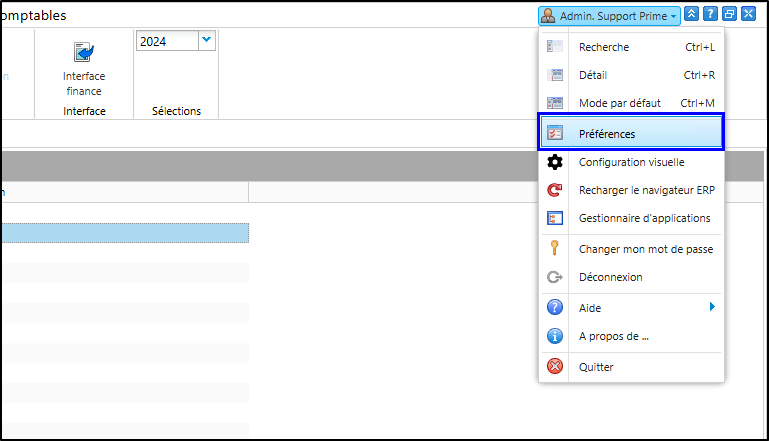Click the collapse ribbon double-arrow button
Image resolution: width=769 pixels, height=441 pixels.
point(691,14)
